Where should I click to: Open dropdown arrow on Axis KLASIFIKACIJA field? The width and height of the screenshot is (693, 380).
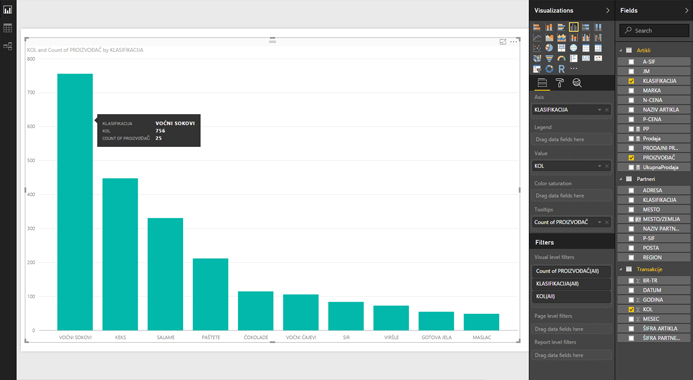click(x=600, y=110)
